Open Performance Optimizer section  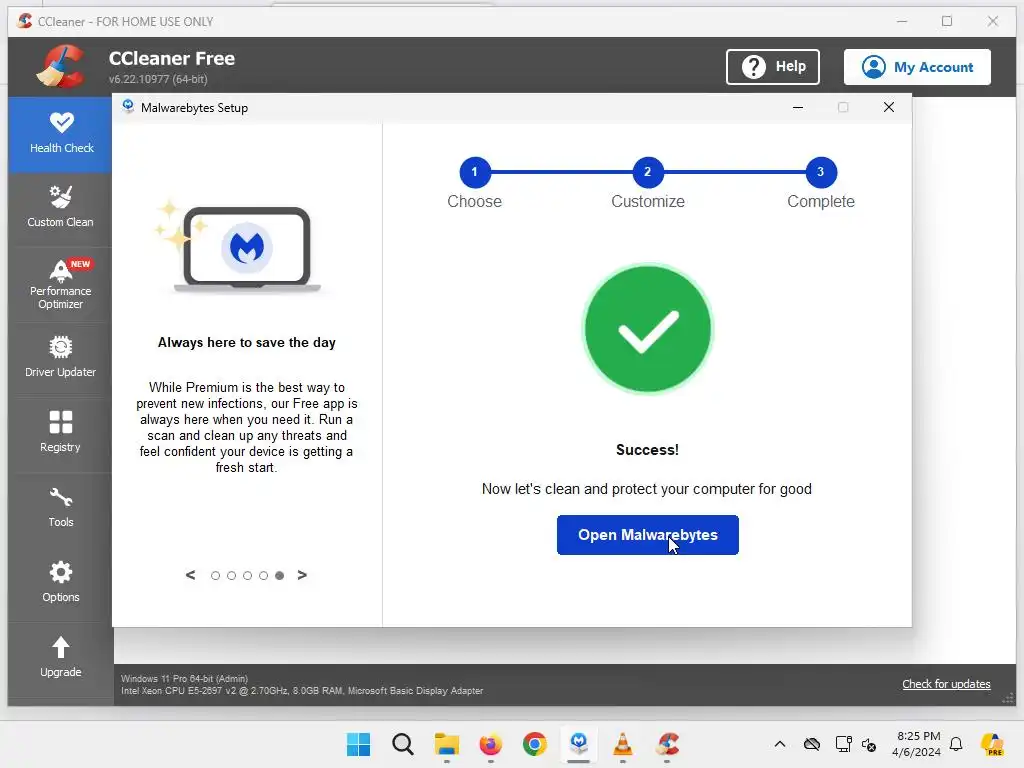[61, 284]
